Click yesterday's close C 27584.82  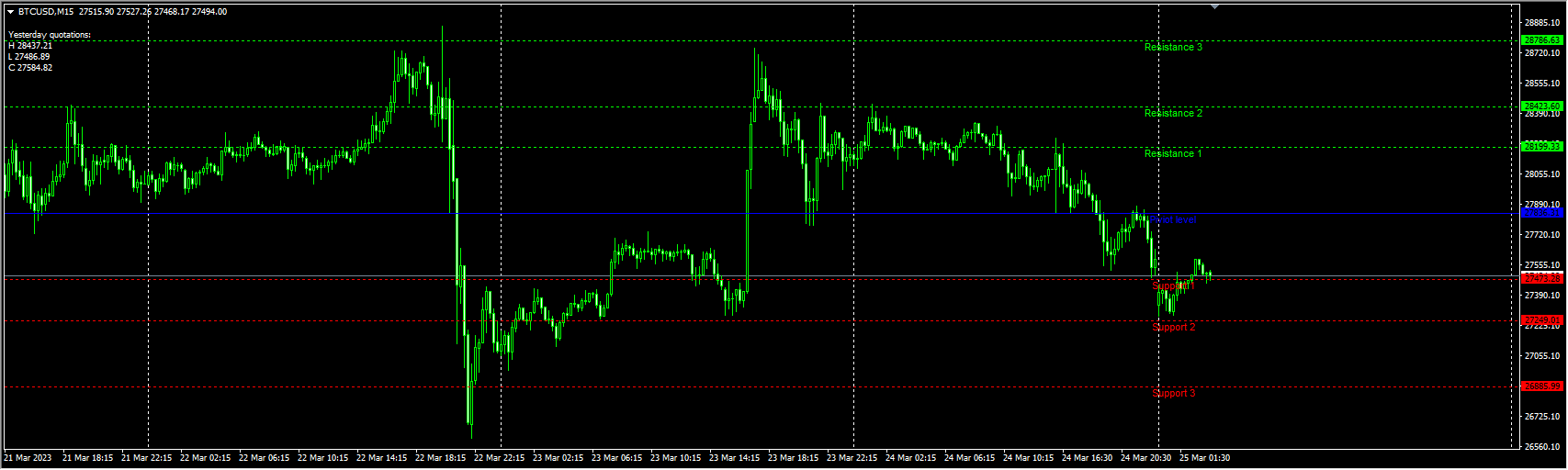[x=30, y=68]
